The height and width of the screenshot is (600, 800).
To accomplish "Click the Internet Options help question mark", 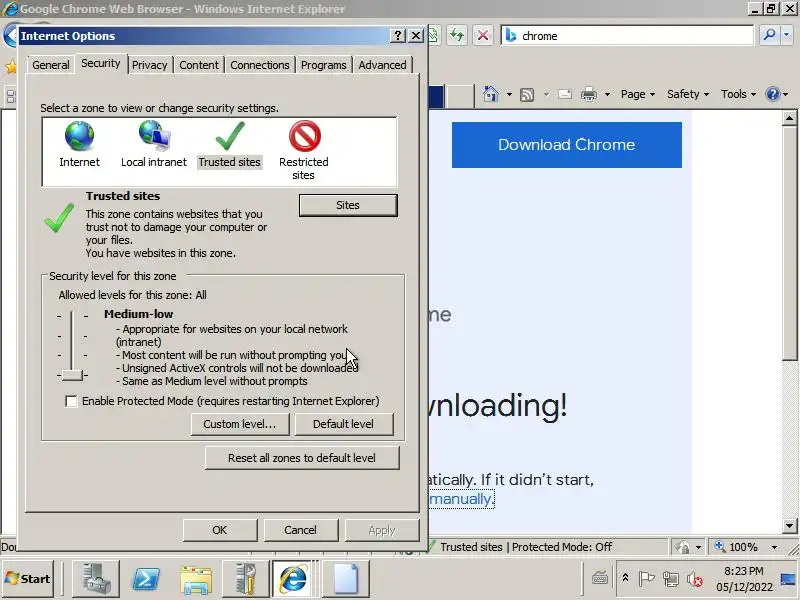I will pyautogui.click(x=397, y=36).
